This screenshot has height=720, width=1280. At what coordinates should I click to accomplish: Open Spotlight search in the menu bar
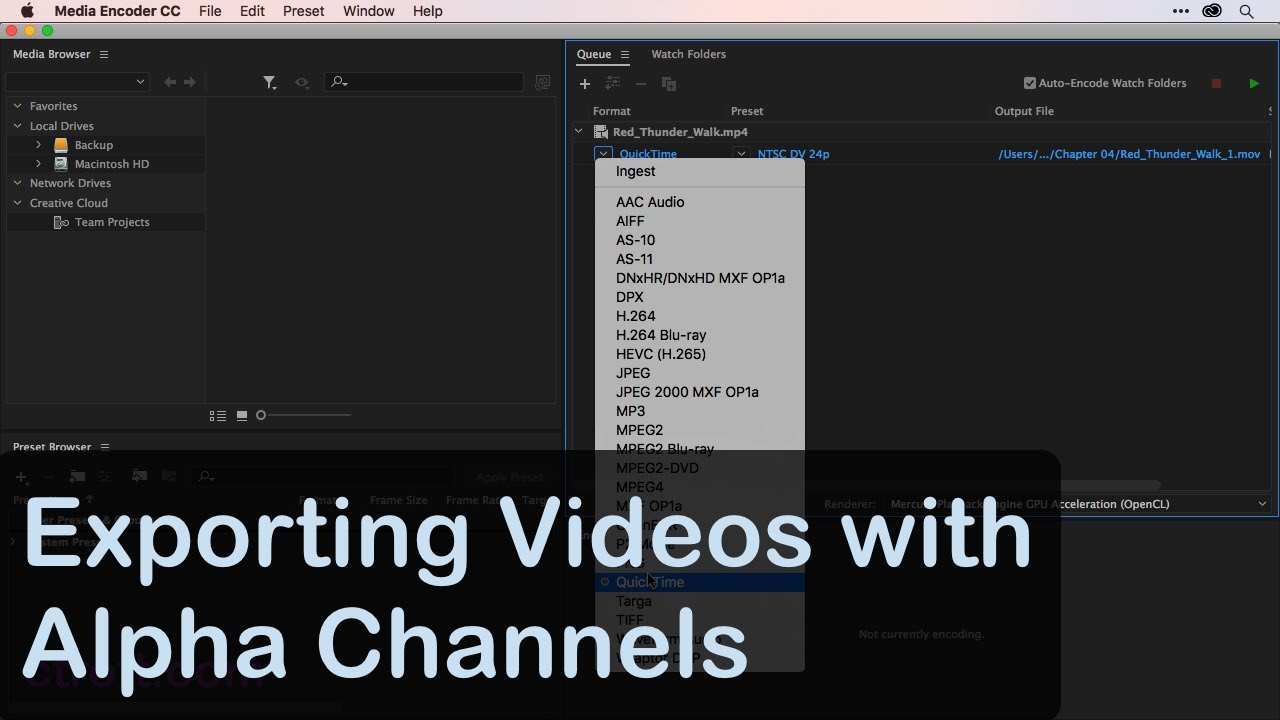point(1246,11)
